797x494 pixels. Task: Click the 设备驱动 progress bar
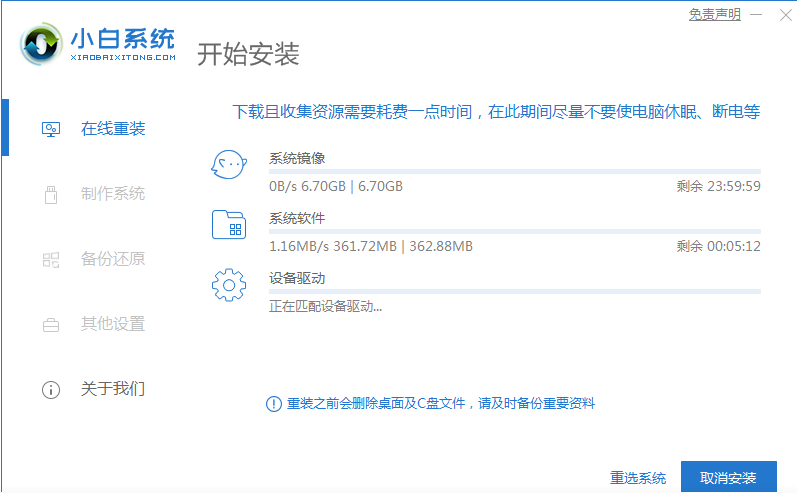coord(514,292)
